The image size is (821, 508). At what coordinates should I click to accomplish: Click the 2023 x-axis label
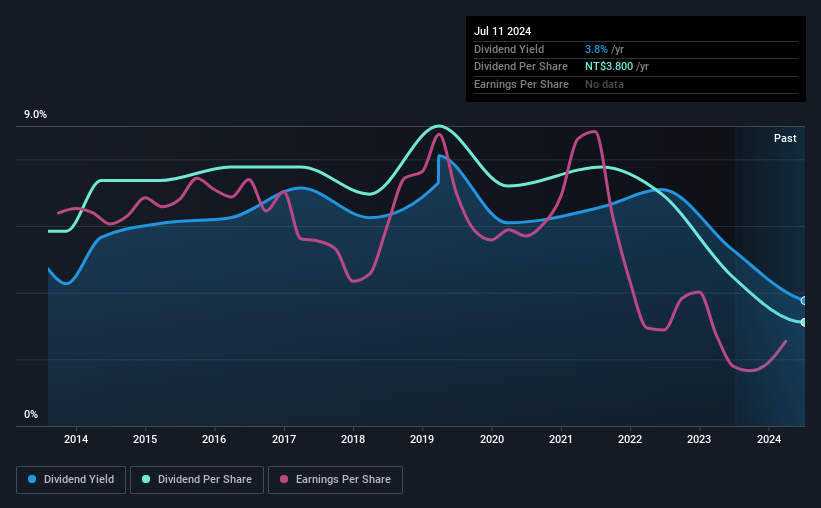(699, 439)
